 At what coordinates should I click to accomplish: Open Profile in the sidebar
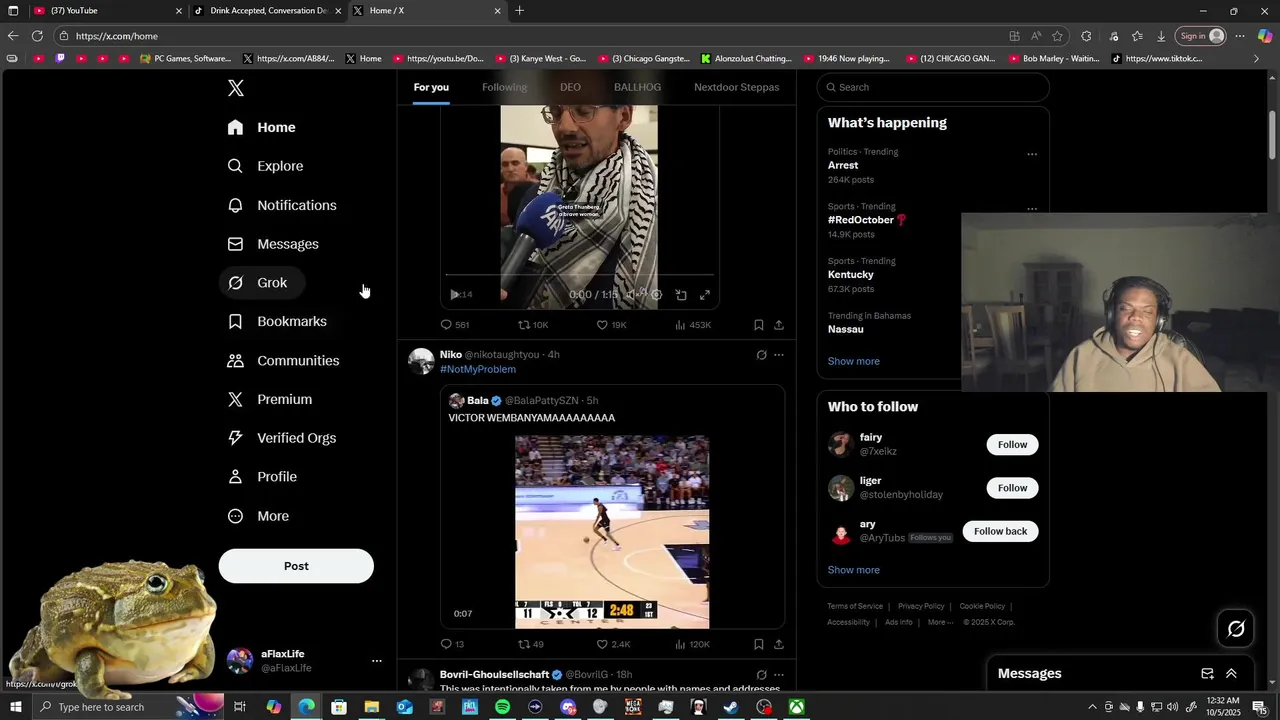[x=263, y=477]
